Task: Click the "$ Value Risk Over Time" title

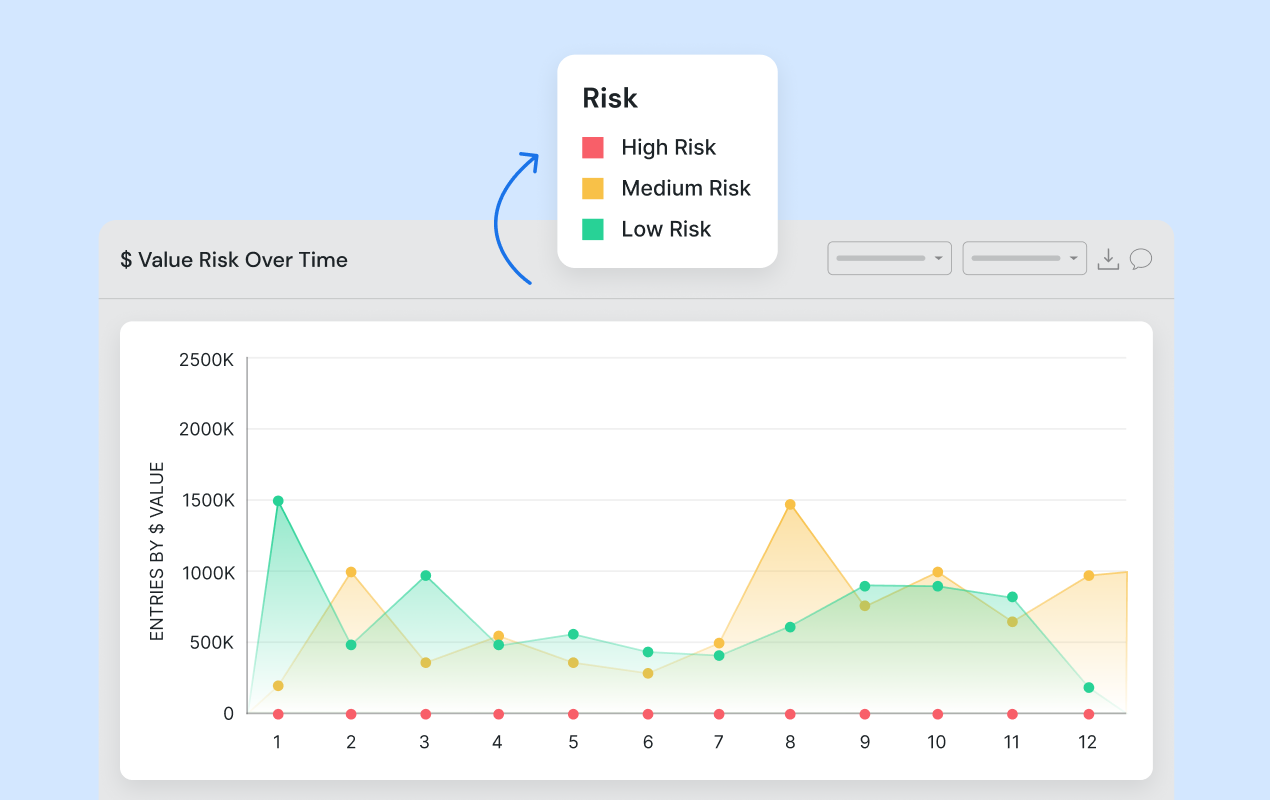Action: [234, 260]
